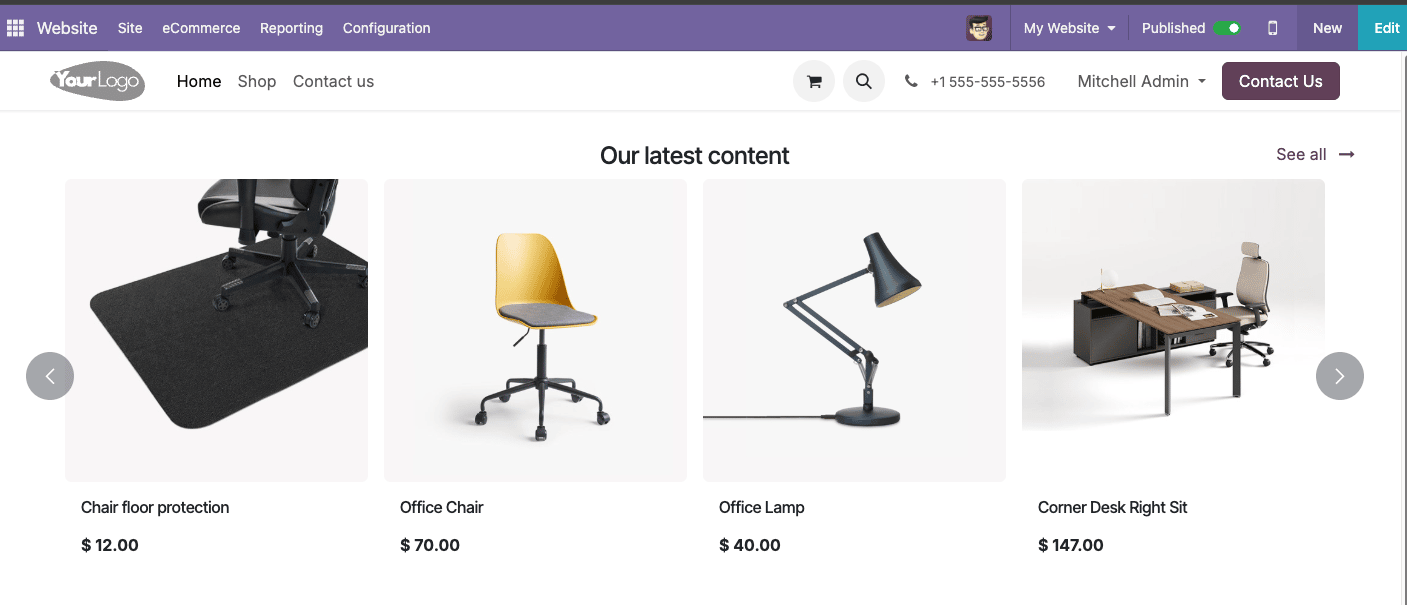The height and width of the screenshot is (605, 1407).
Task: Show next carousel products
Action: 1339,376
